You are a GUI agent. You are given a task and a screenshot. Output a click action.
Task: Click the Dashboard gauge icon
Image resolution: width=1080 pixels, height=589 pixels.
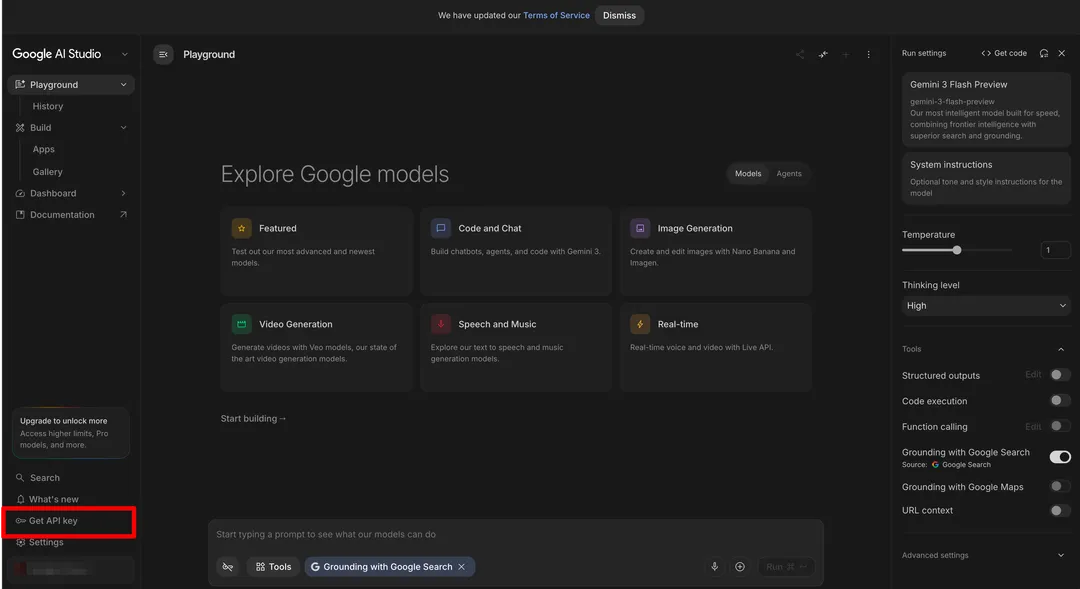tap(20, 193)
